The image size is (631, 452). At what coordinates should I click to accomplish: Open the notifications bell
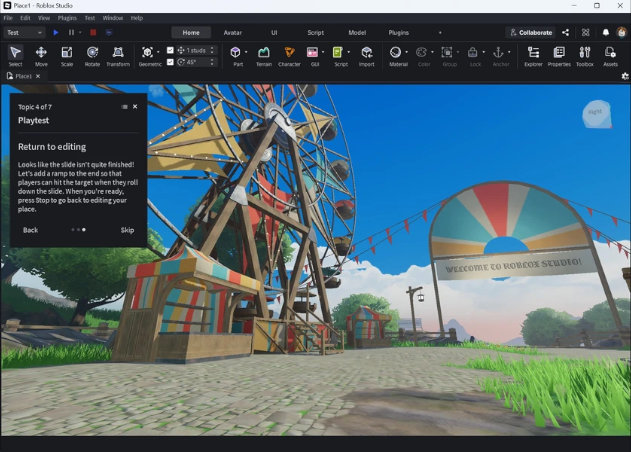[606, 33]
